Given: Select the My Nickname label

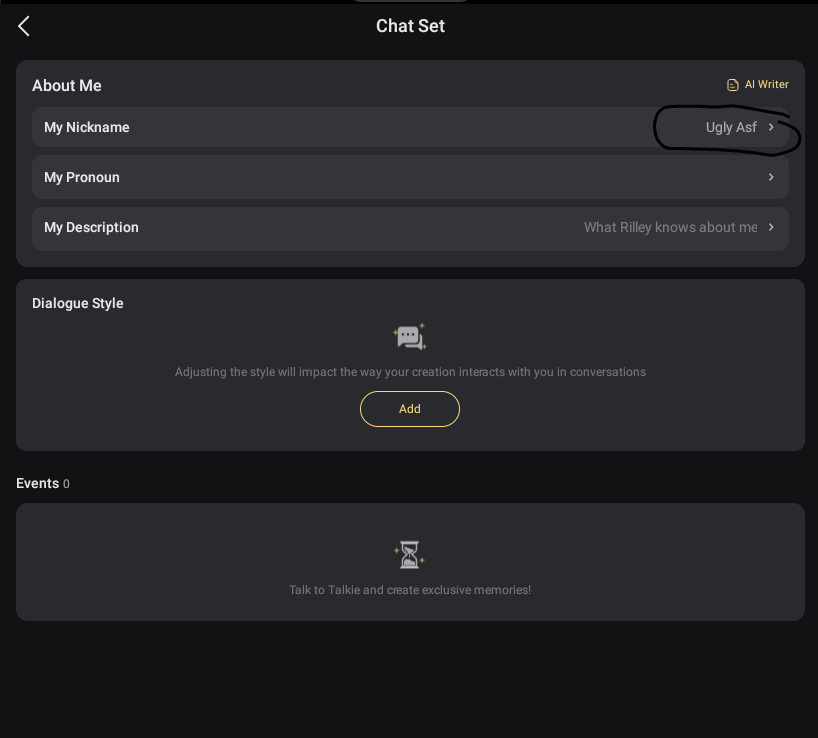Looking at the screenshot, I should [x=87, y=127].
